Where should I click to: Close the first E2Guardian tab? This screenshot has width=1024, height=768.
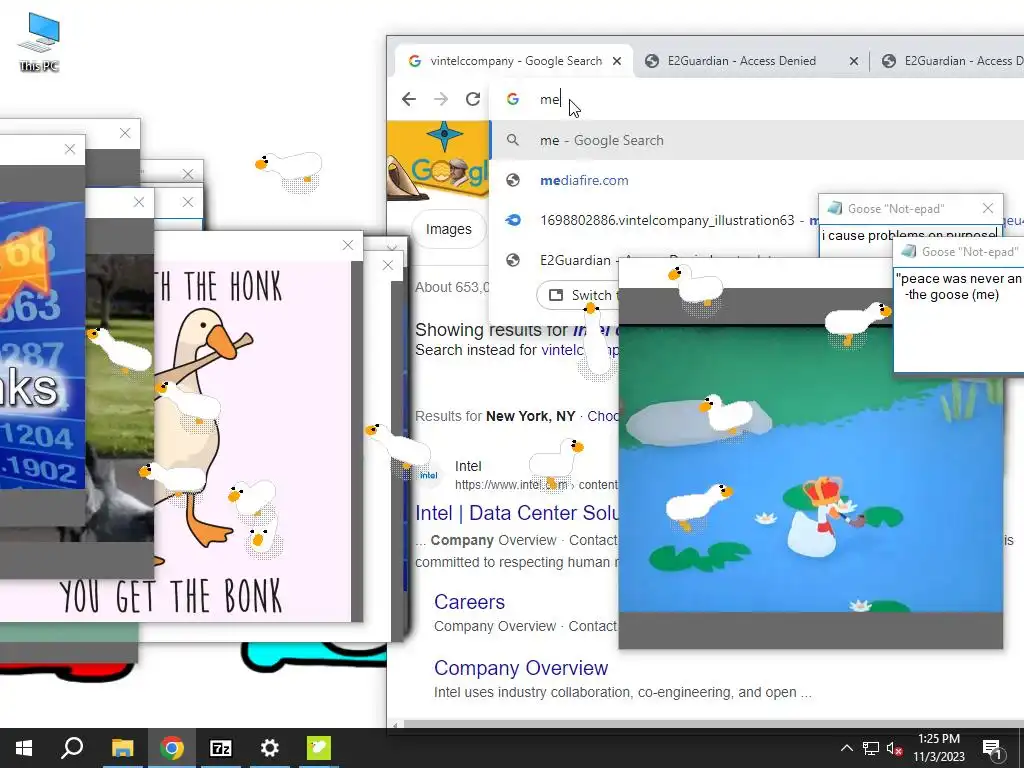tap(854, 61)
